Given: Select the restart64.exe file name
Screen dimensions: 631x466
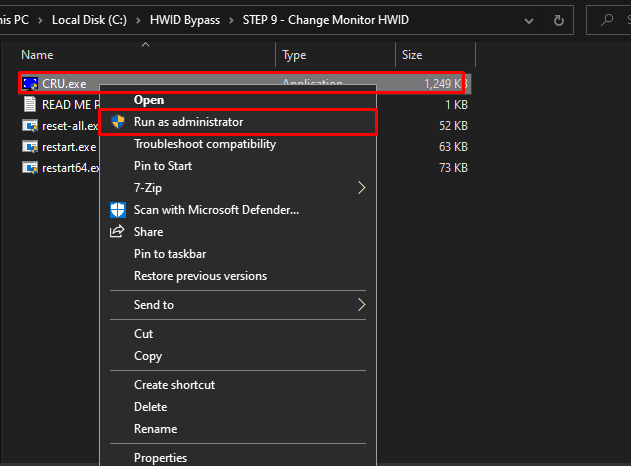Looking at the screenshot, I should (71, 168).
